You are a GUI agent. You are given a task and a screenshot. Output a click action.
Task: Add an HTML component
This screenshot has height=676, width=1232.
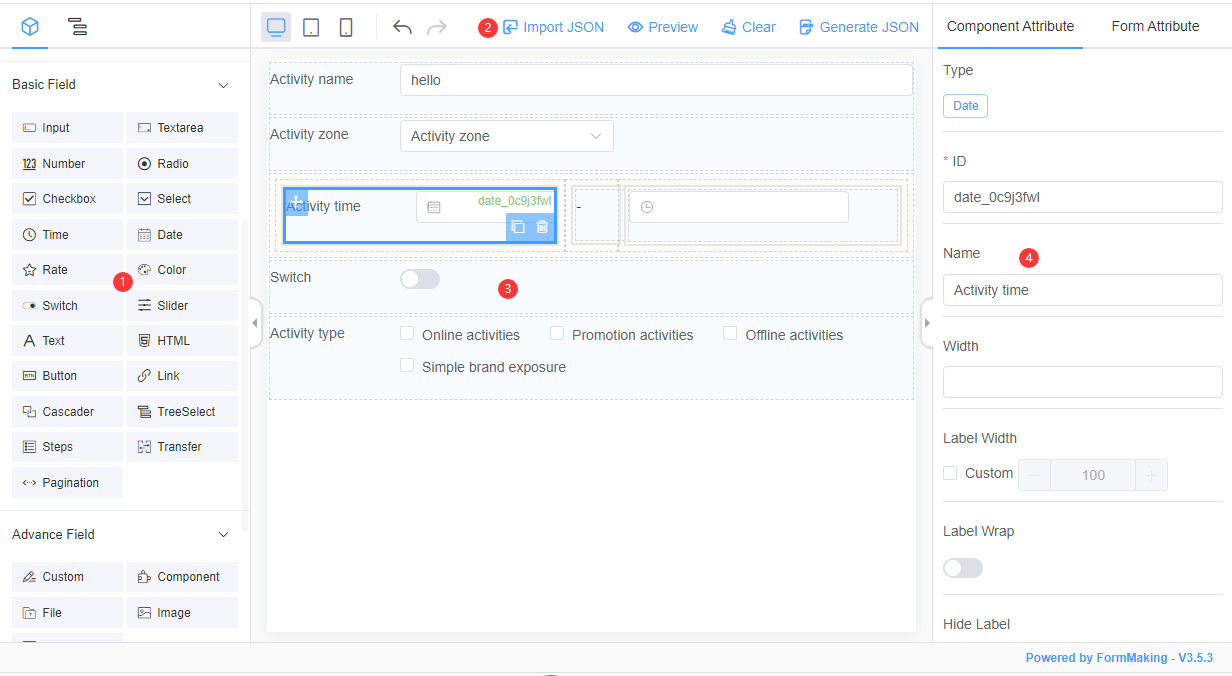point(182,341)
